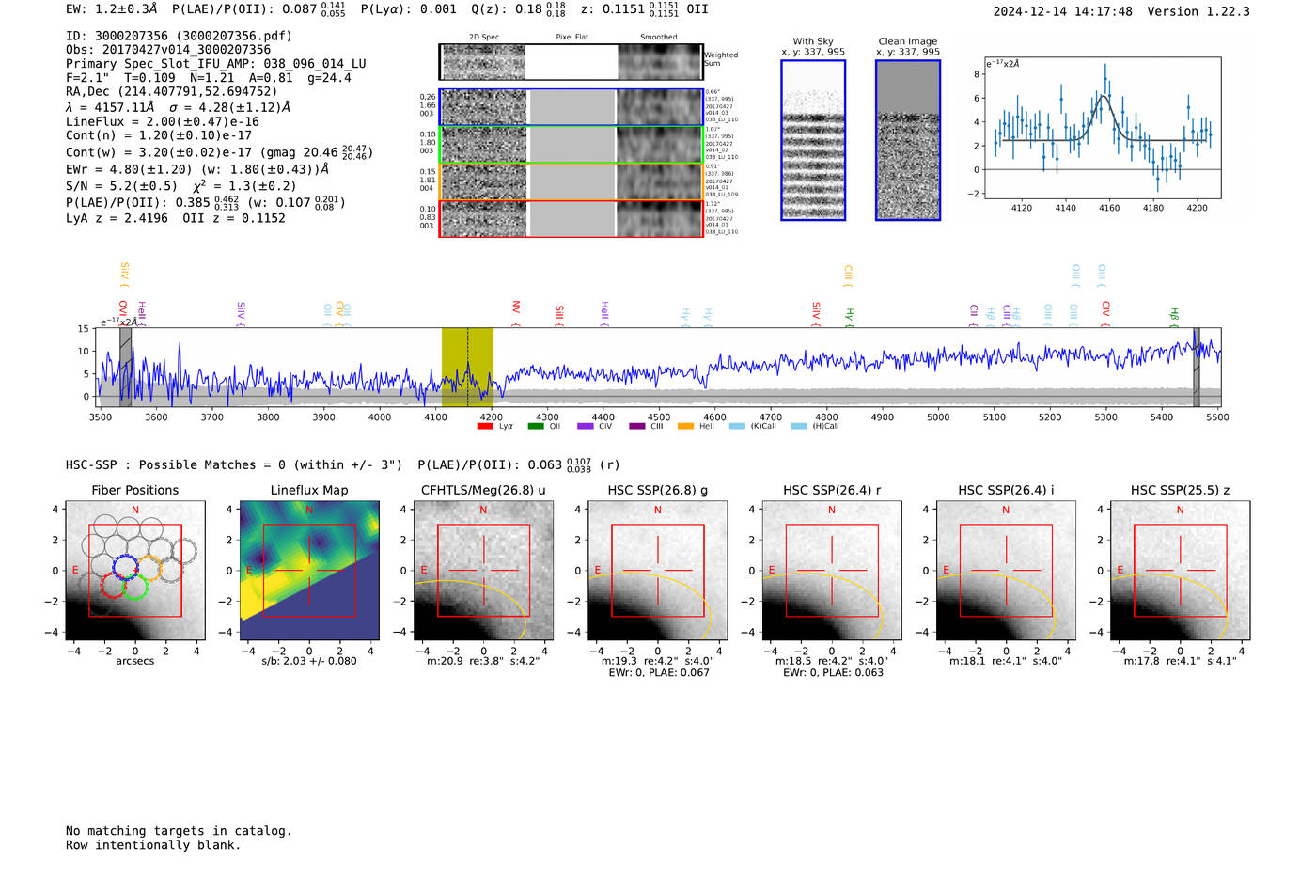This screenshot has width=1316, height=896.
Task: Select the green-bordered fiber 2D spectrum row
Action: click(x=571, y=145)
